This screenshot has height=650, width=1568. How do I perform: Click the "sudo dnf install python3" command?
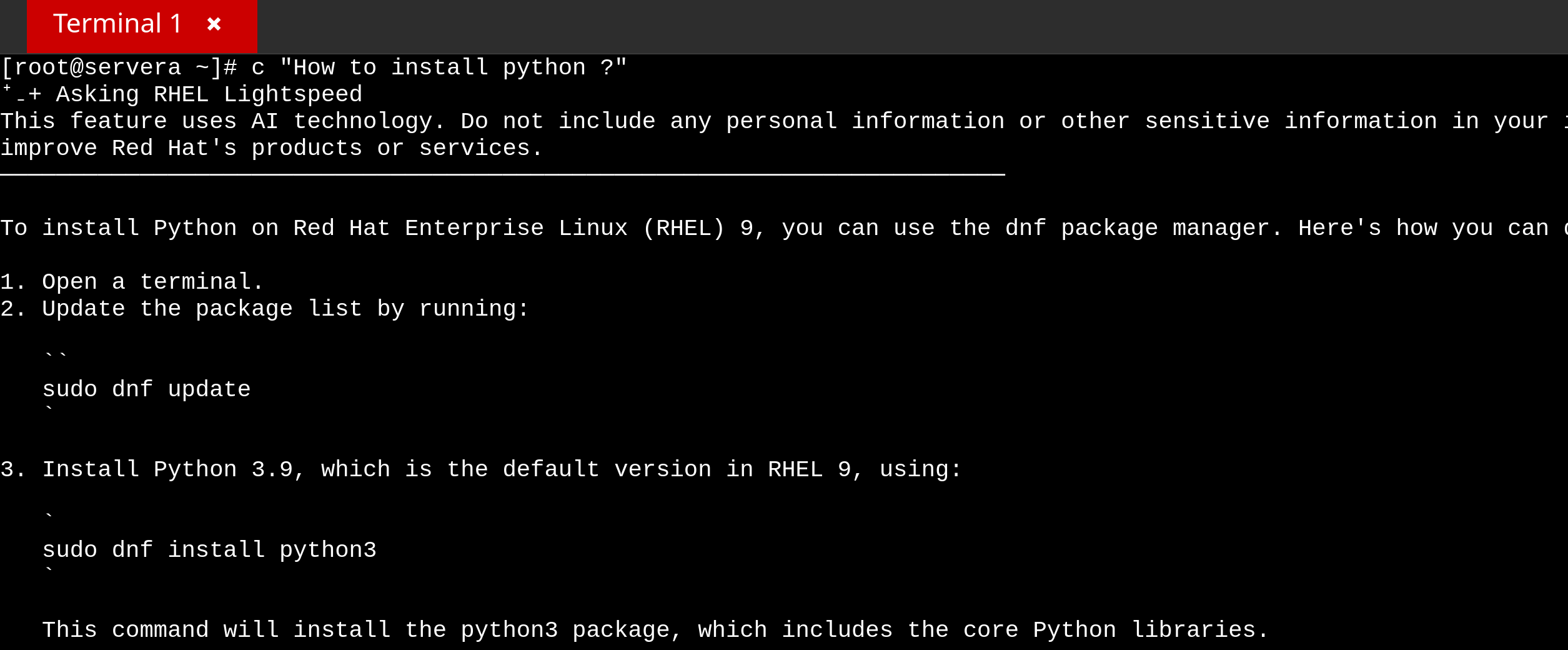point(209,550)
